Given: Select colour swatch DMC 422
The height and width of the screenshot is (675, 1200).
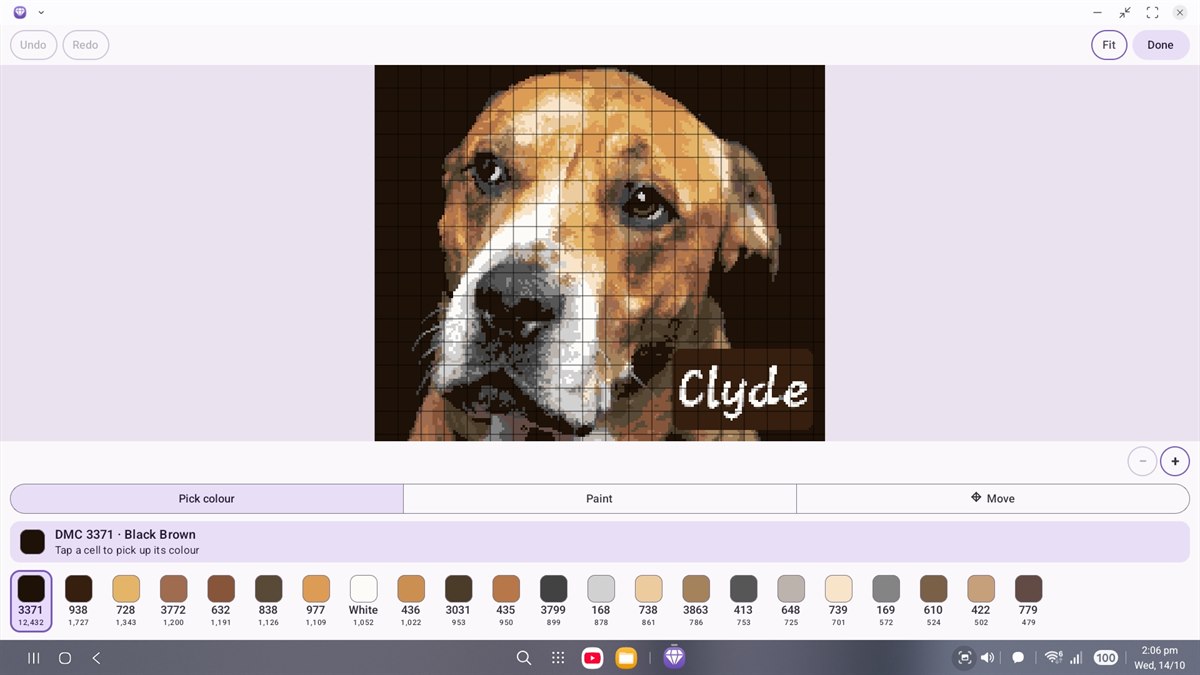Looking at the screenshot, I should click(981, 601).
